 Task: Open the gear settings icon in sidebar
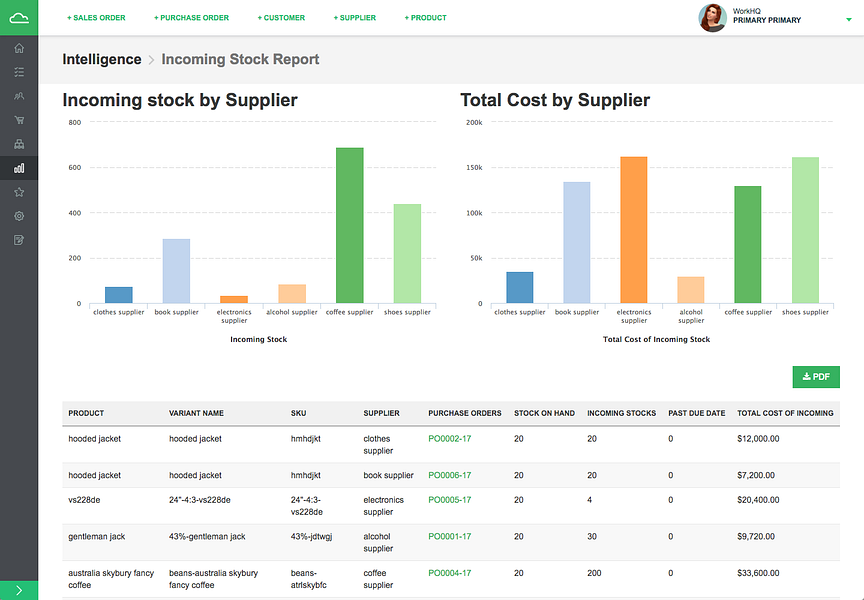click(x=19, y=216)
